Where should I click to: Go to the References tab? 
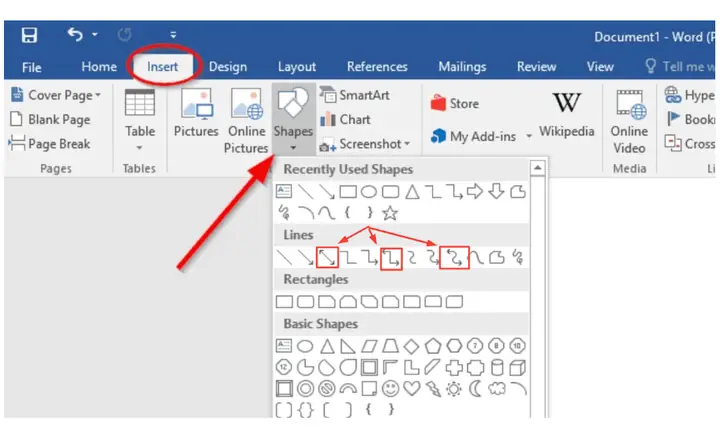[x=377, y=67]
